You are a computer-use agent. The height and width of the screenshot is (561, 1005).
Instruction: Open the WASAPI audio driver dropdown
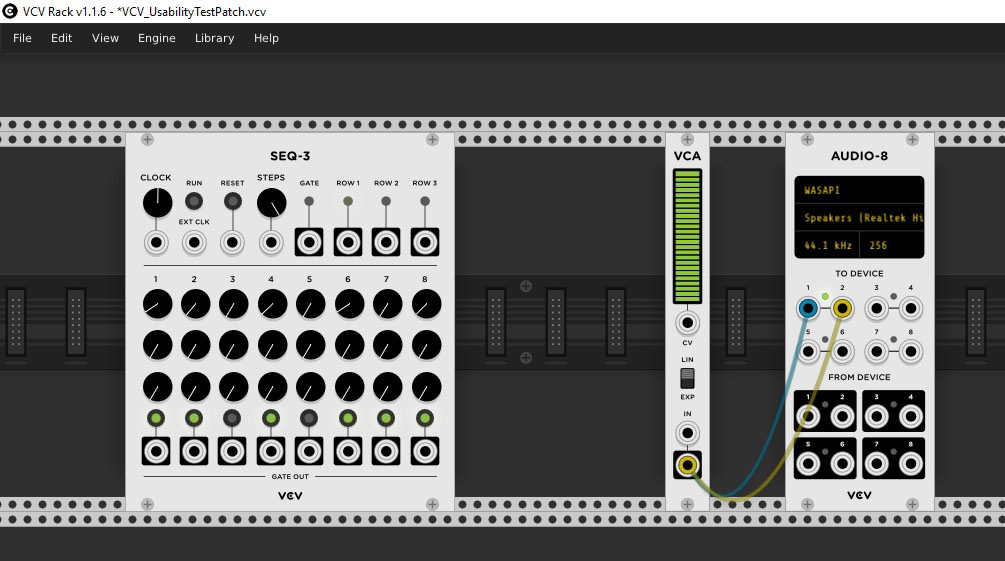(859, 190)
